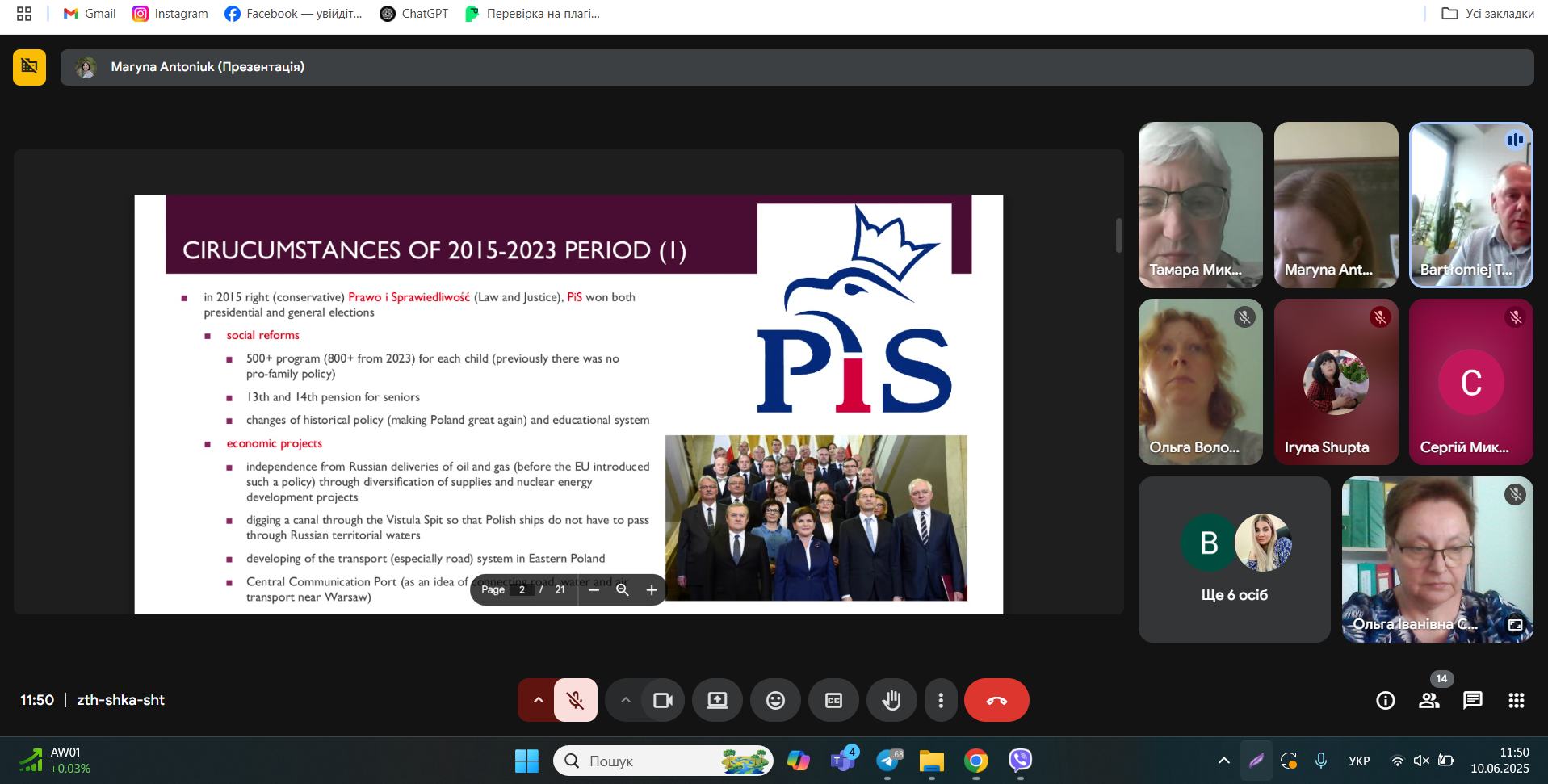Image resolution: width=1548 pixels, height=784 pixels.
Task: Open File Explorer from taskbar
Action: 932,761
